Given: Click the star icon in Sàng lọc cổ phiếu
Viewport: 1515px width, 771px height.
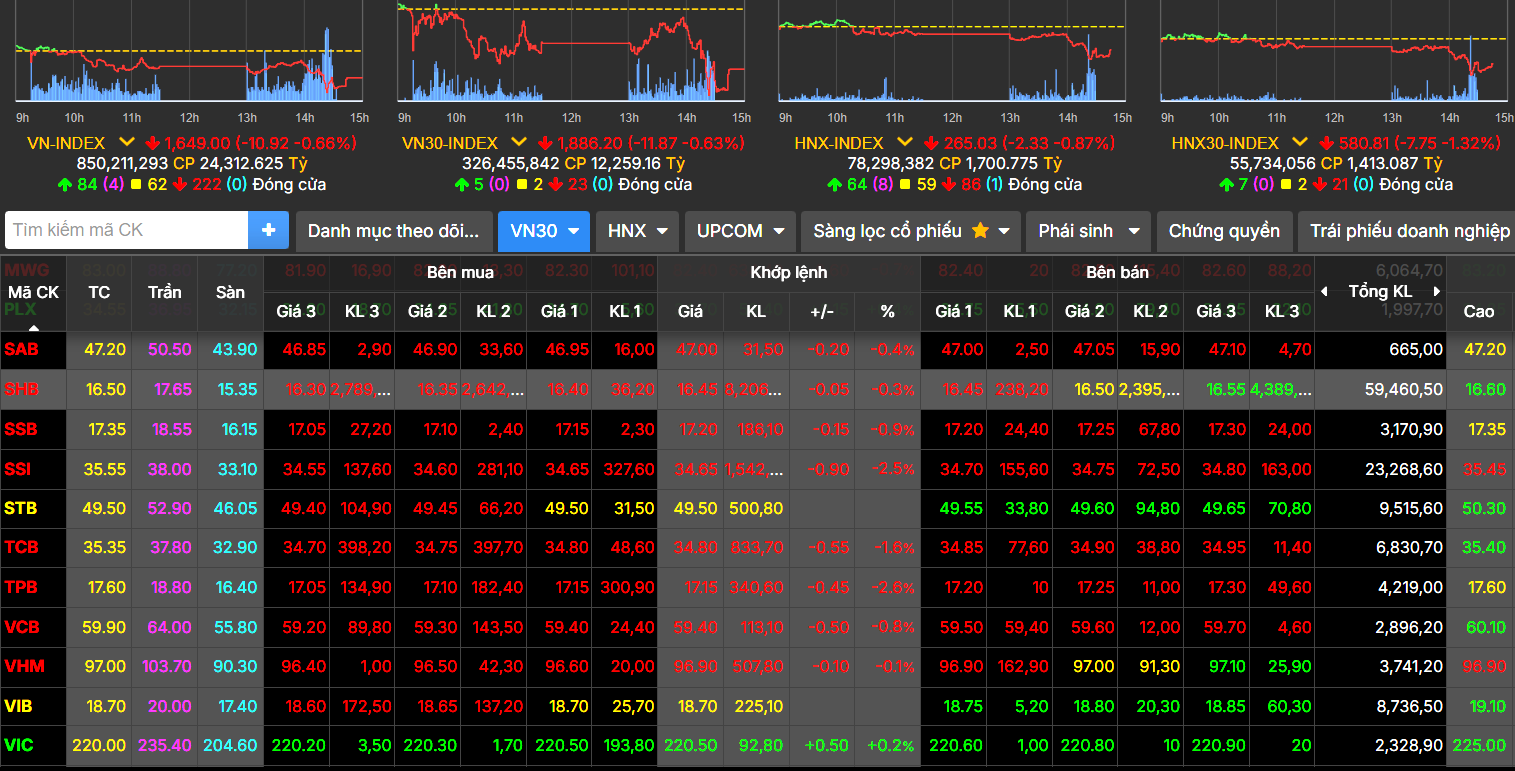Looking at the screenshot, I should (979, 231).
